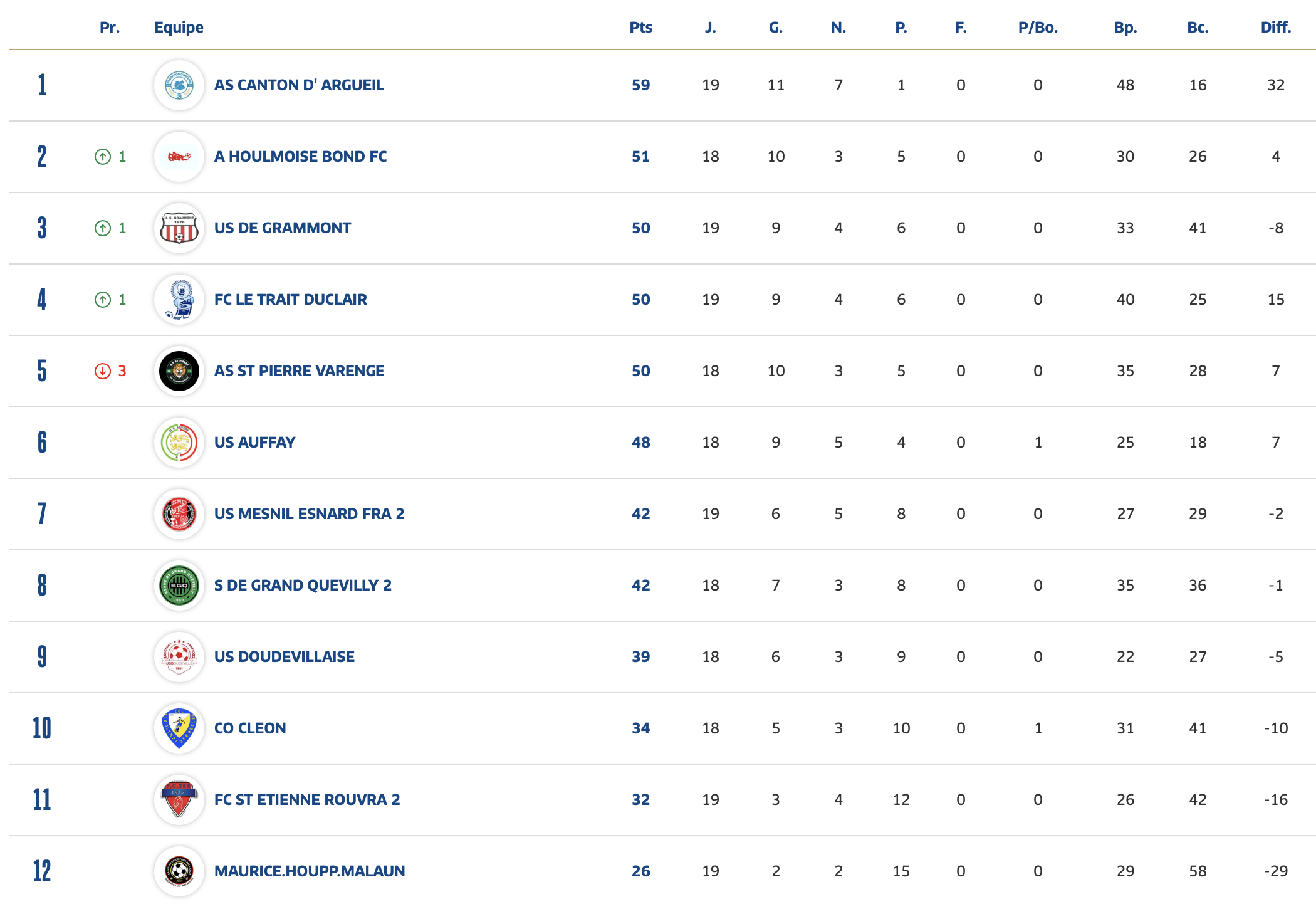Viewport: 1316px width, 909px height.
Task: Click the AS Canton d'Argueil club logo
Action: (179, 85)
